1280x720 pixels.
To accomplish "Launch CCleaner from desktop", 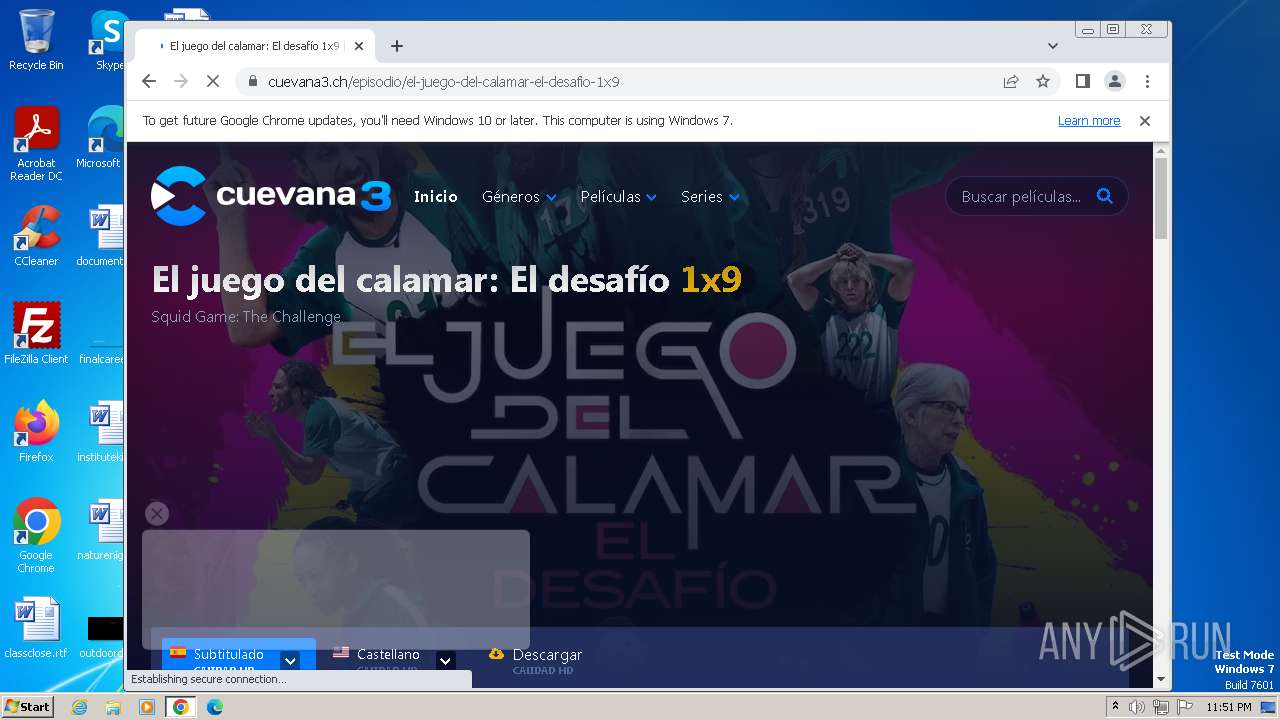I will click(x=36, y=236).
